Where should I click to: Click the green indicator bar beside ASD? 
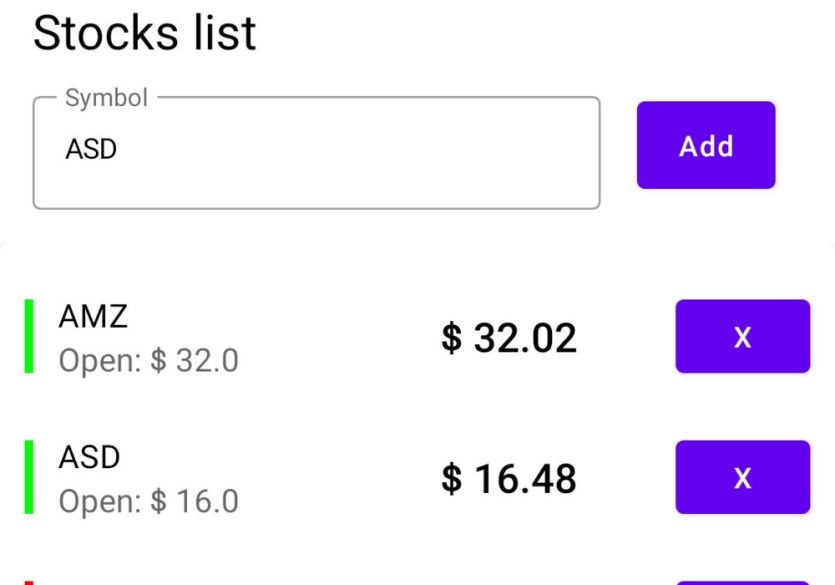(x=29, y=478)
